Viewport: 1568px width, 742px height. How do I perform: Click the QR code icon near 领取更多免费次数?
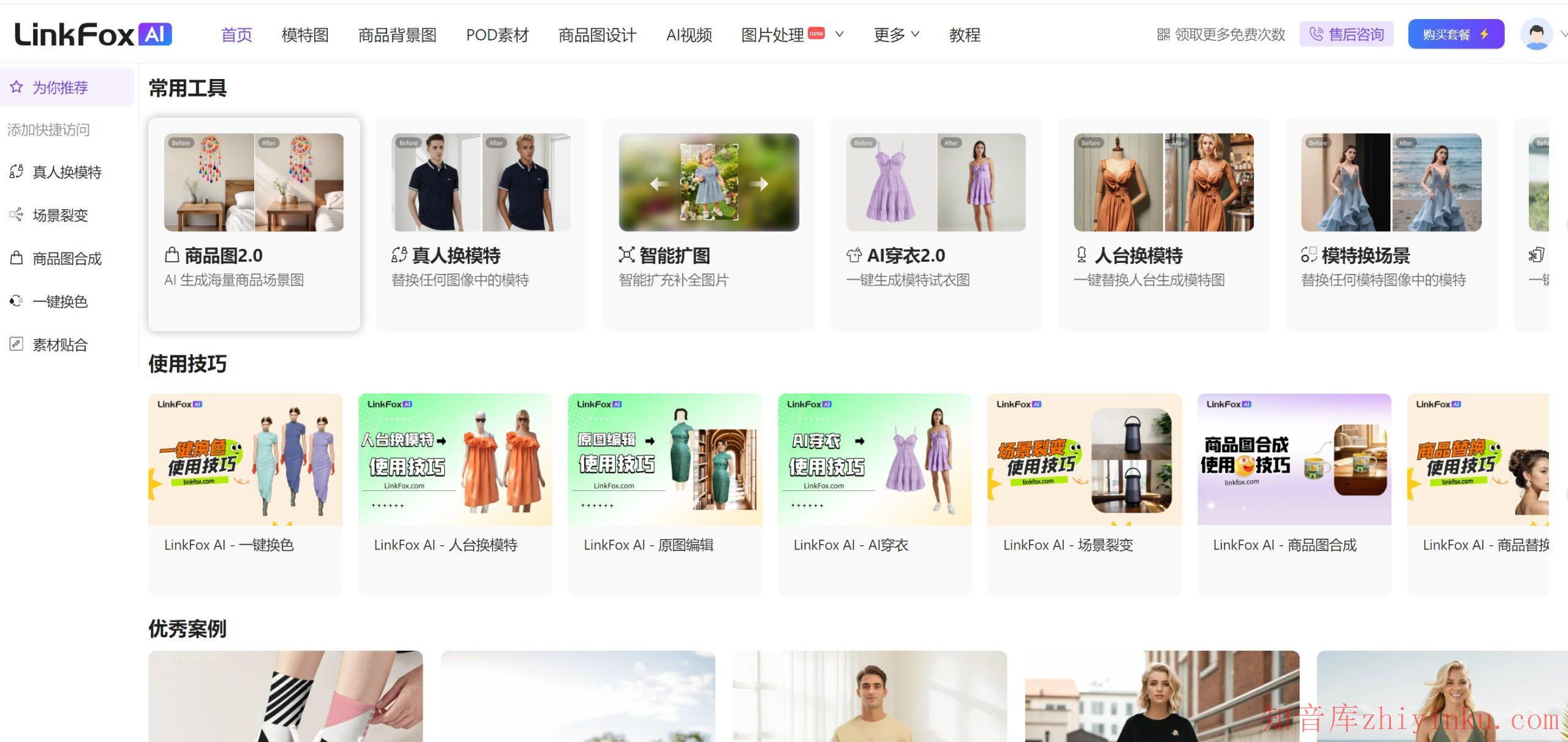[x=1163, y=34]
